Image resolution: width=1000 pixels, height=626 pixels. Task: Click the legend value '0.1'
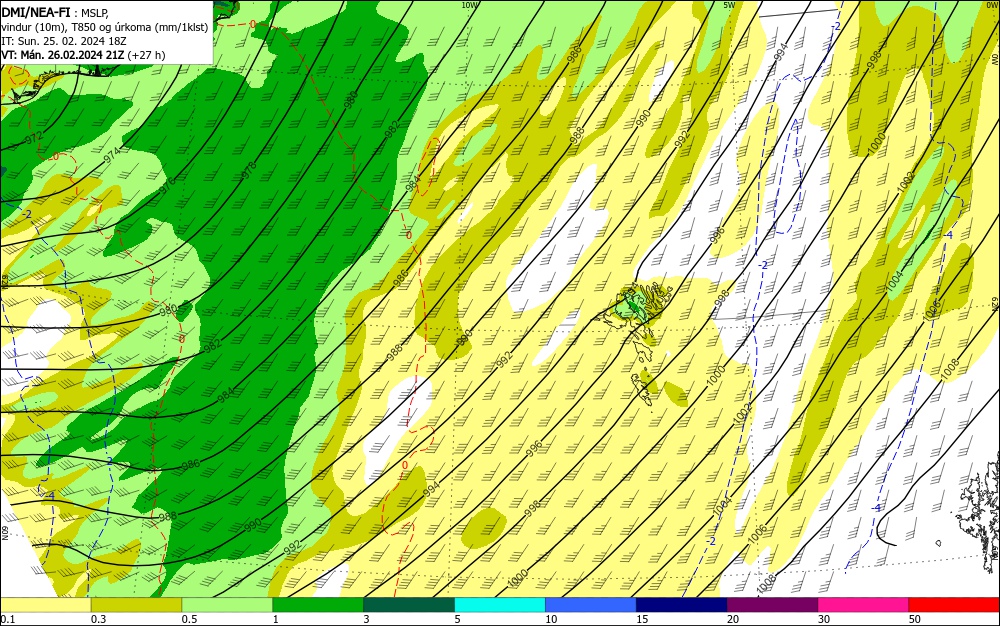[8, 619]
